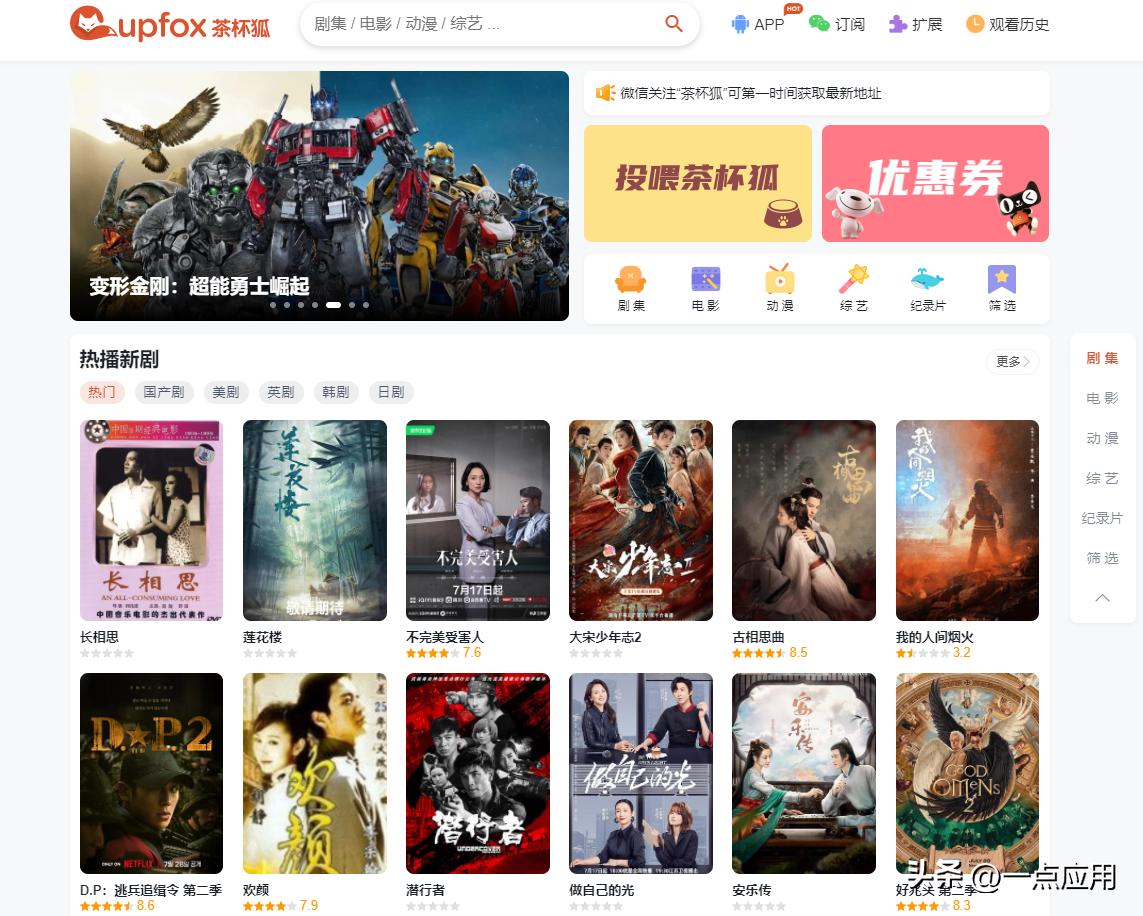This screenshot has height=916, width=1143.
Task: Open the 做自己的光 poster
Action: pyautogui.click(x=641, y=773)
